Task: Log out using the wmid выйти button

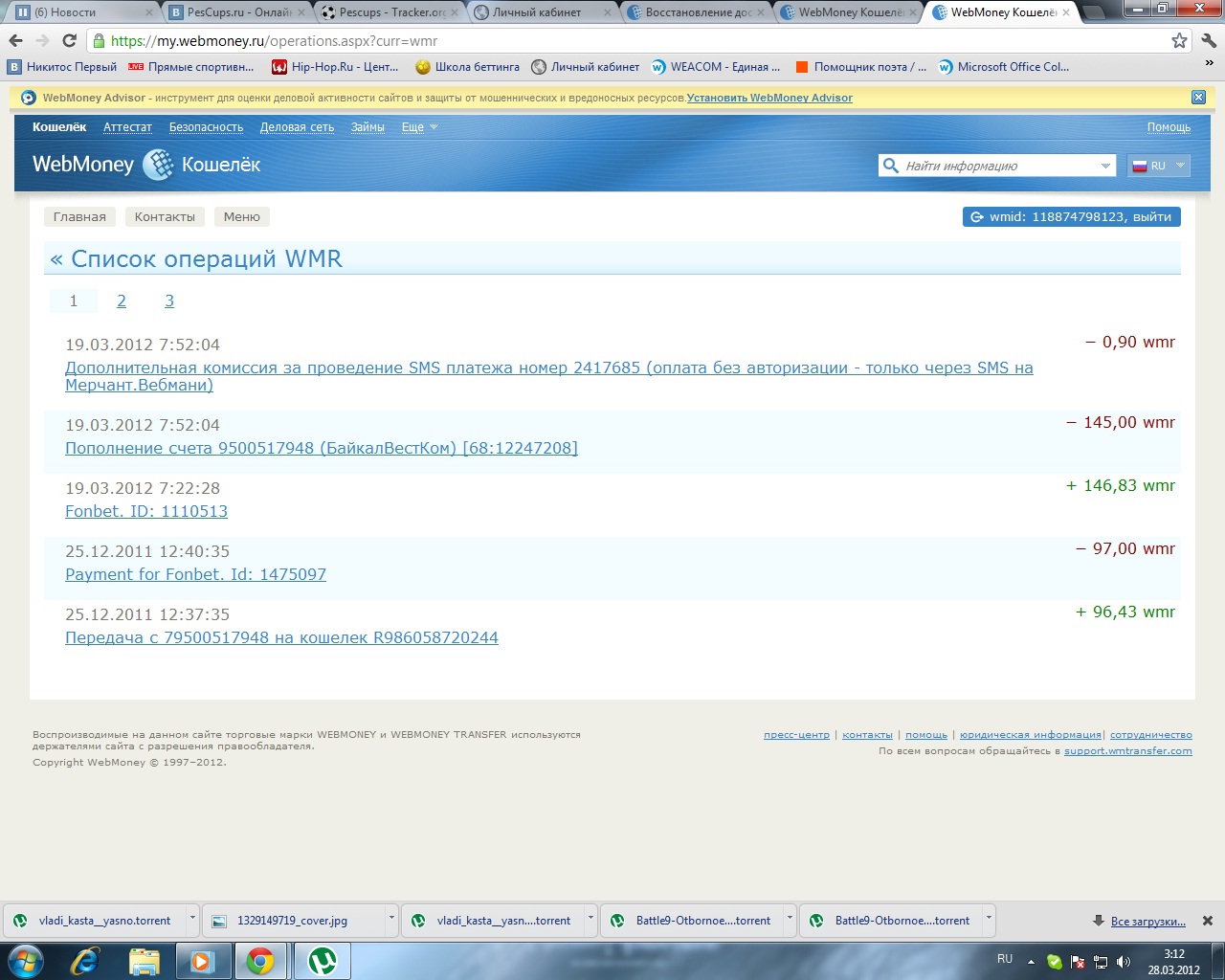Action: [1072, 217]
